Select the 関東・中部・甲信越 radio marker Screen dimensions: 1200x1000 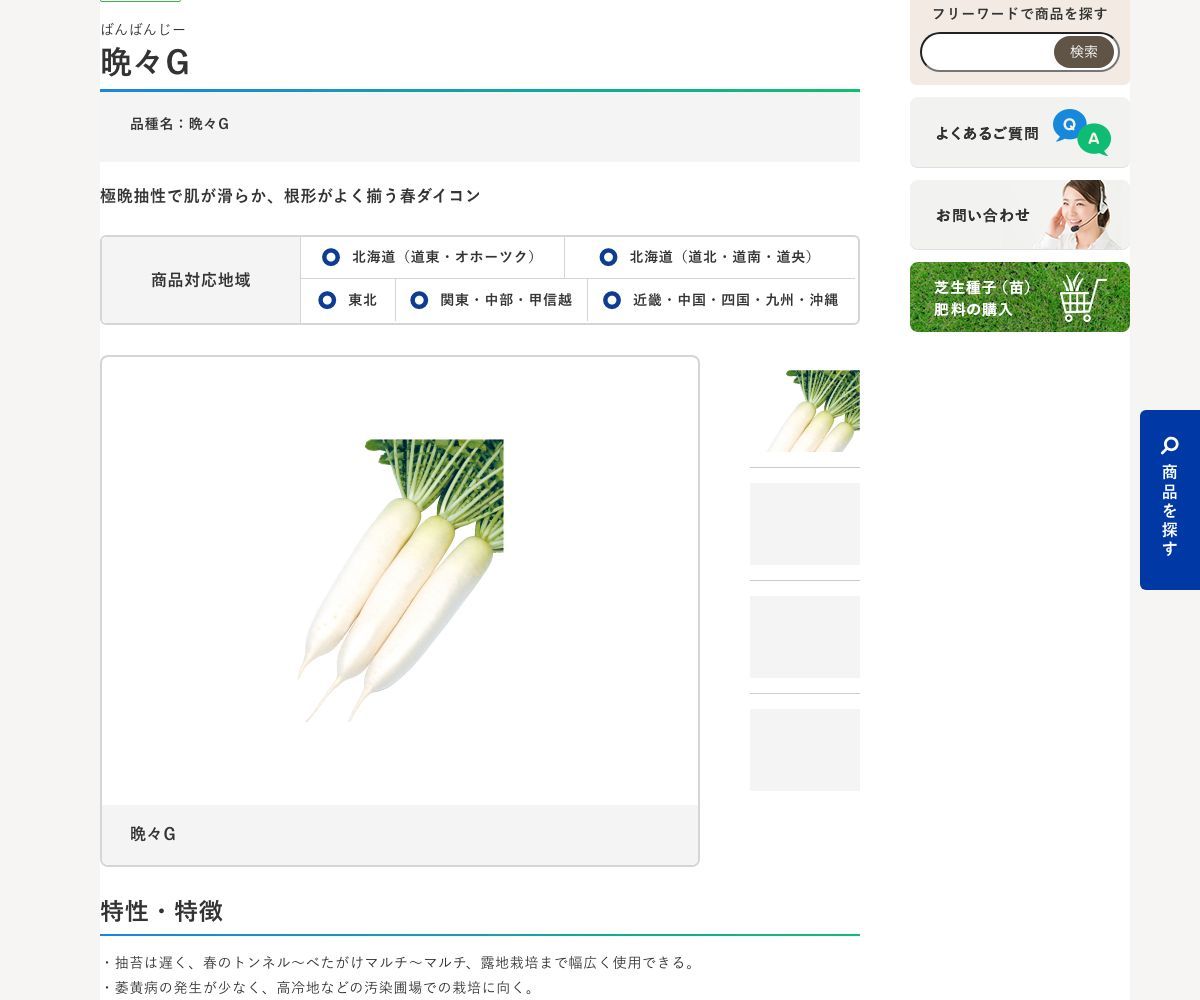[x=419, y=300]
